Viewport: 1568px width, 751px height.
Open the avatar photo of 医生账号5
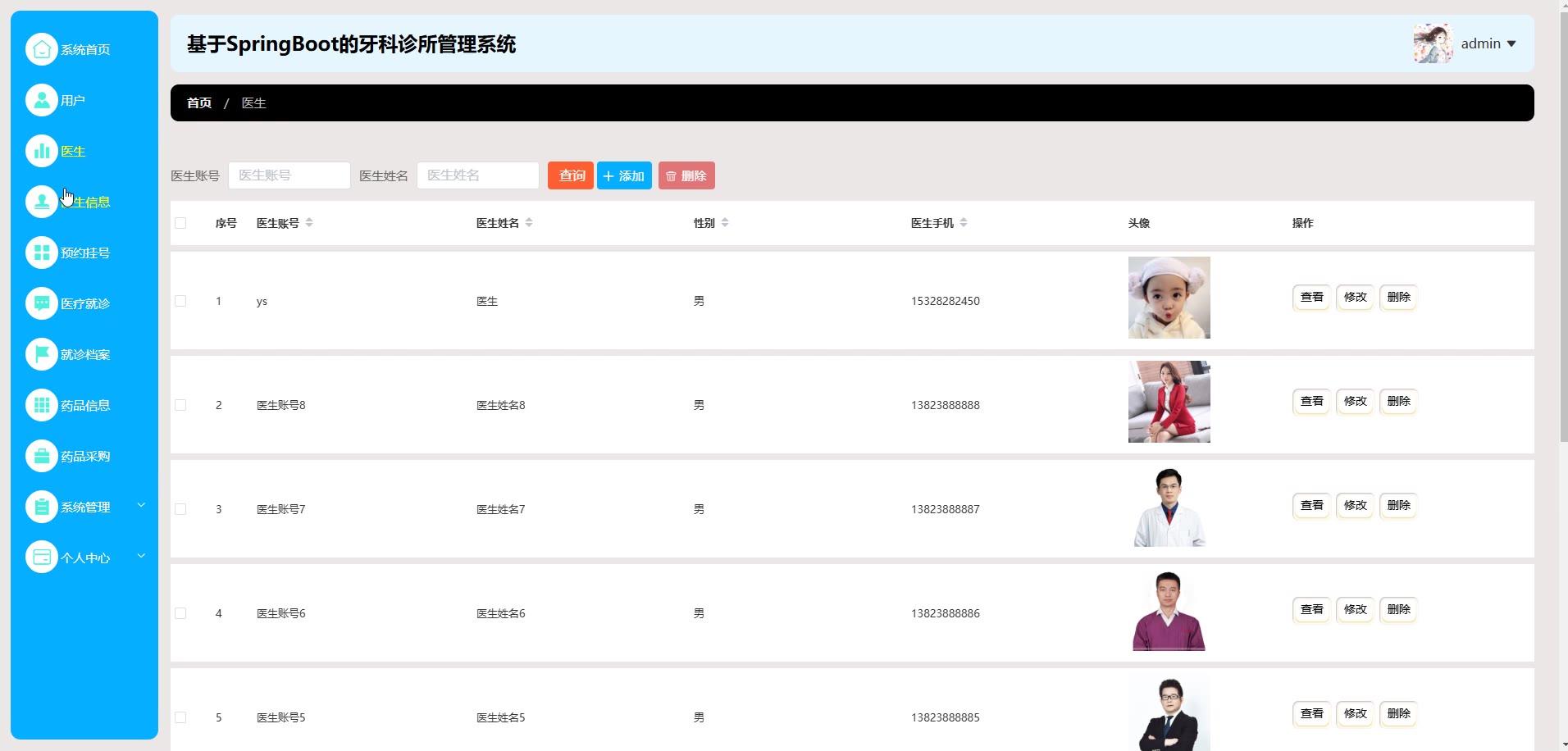(x=1169, y=712)
